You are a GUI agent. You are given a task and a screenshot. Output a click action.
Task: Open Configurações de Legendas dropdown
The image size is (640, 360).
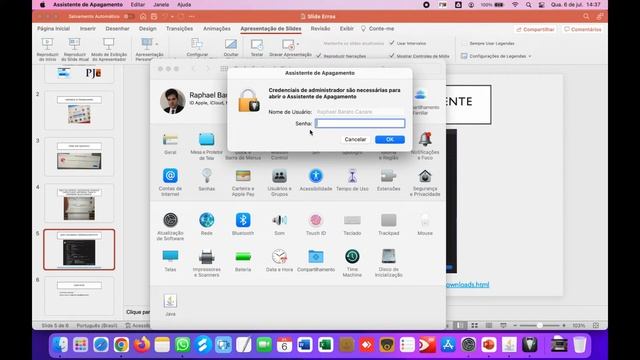496,56
